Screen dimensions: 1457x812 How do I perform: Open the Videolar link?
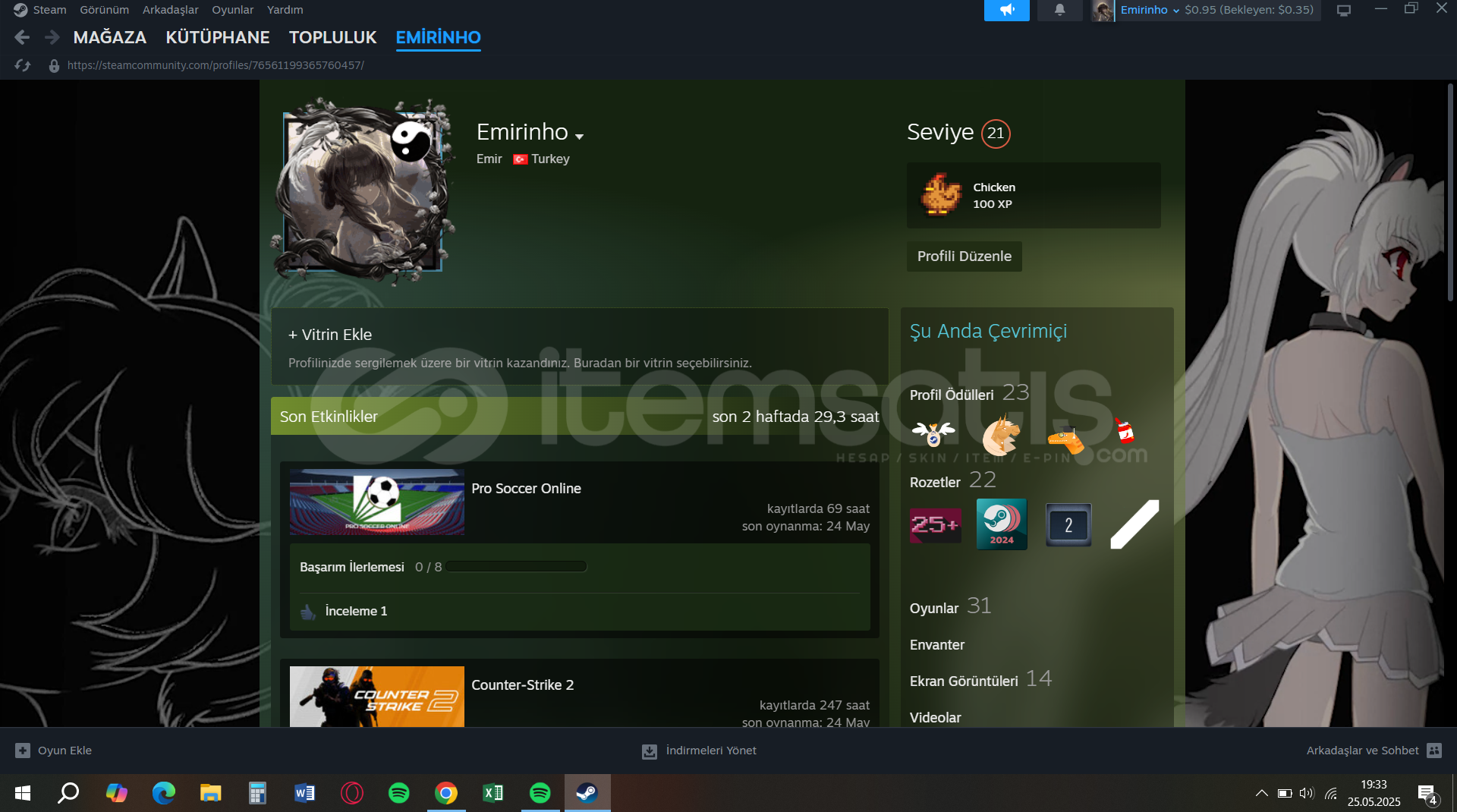935,718
